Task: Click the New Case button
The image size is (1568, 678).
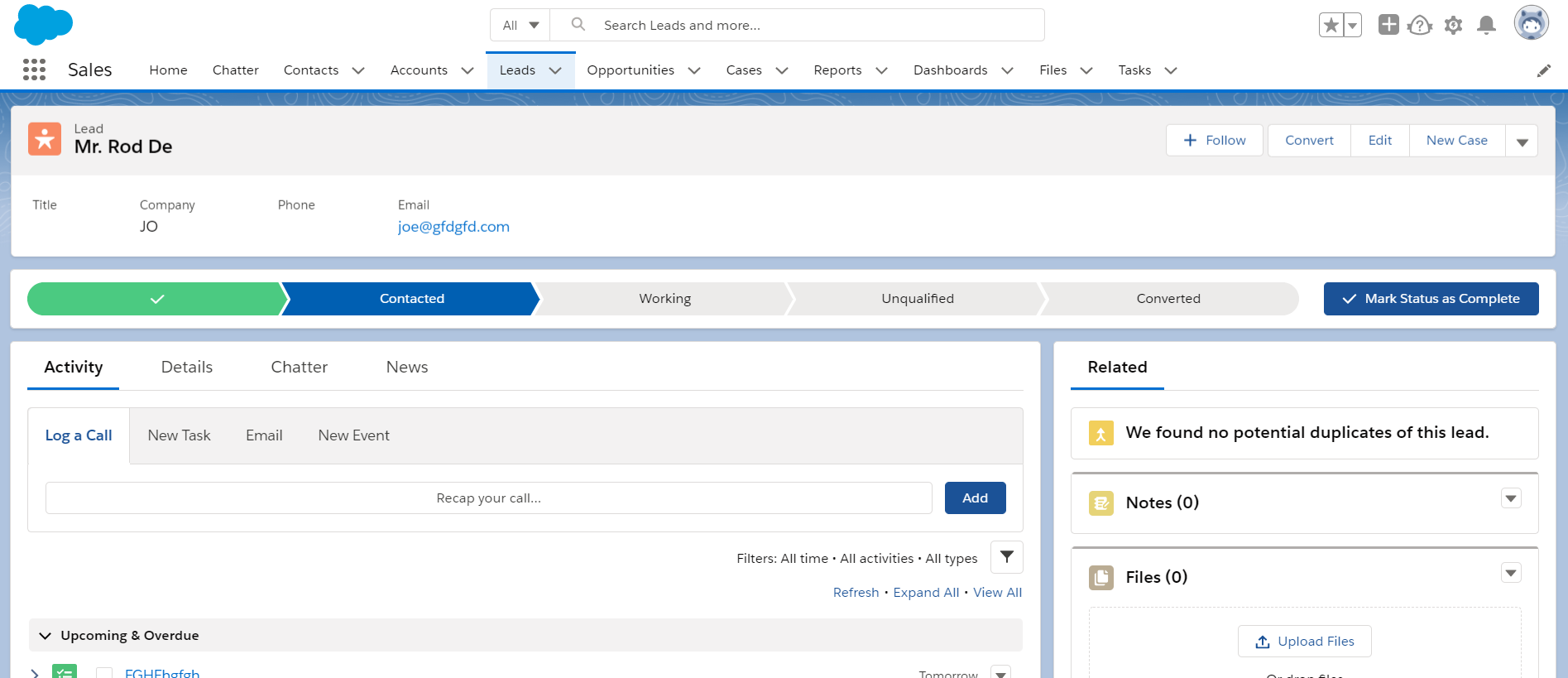Action: (1457, 141)
